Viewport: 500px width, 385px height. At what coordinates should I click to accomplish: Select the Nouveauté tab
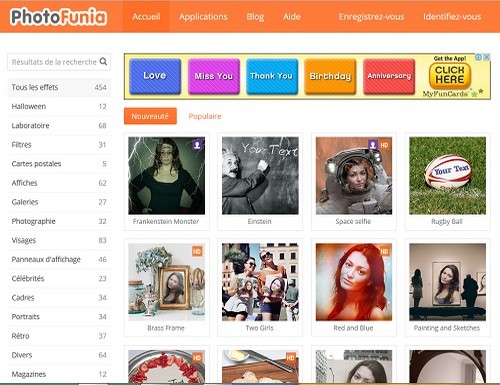click(150, 116)
